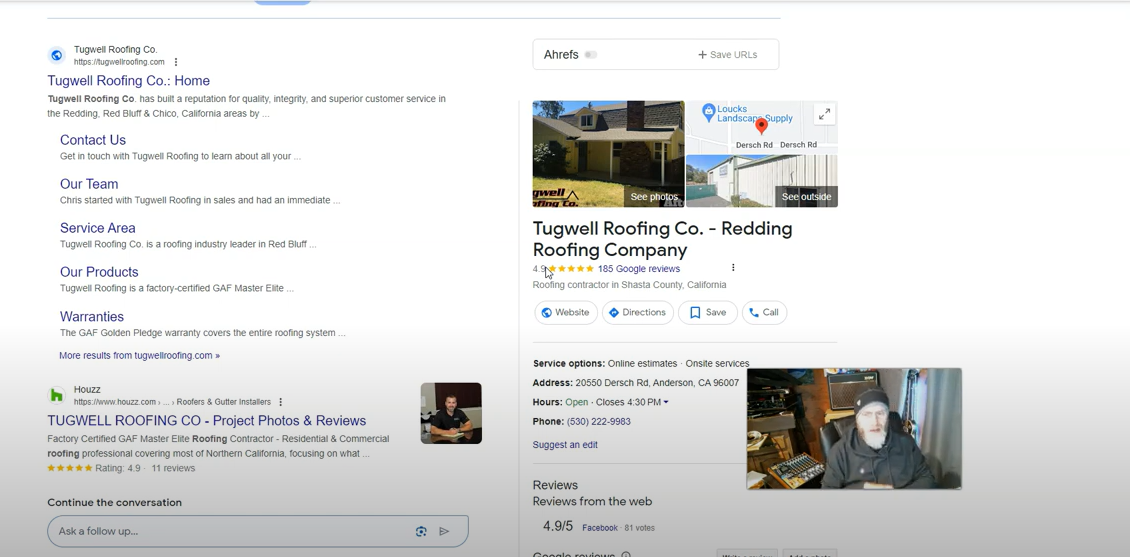Click Suggest an edit

(x=565, y=445)
